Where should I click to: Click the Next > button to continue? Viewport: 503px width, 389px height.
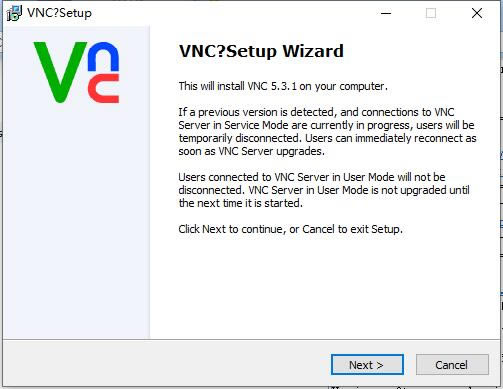(x=367, y=365)
